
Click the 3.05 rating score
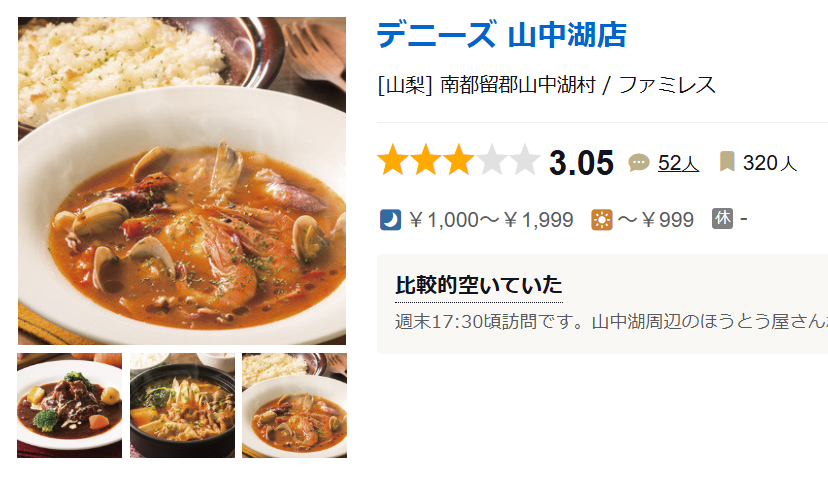coord(581,163)
